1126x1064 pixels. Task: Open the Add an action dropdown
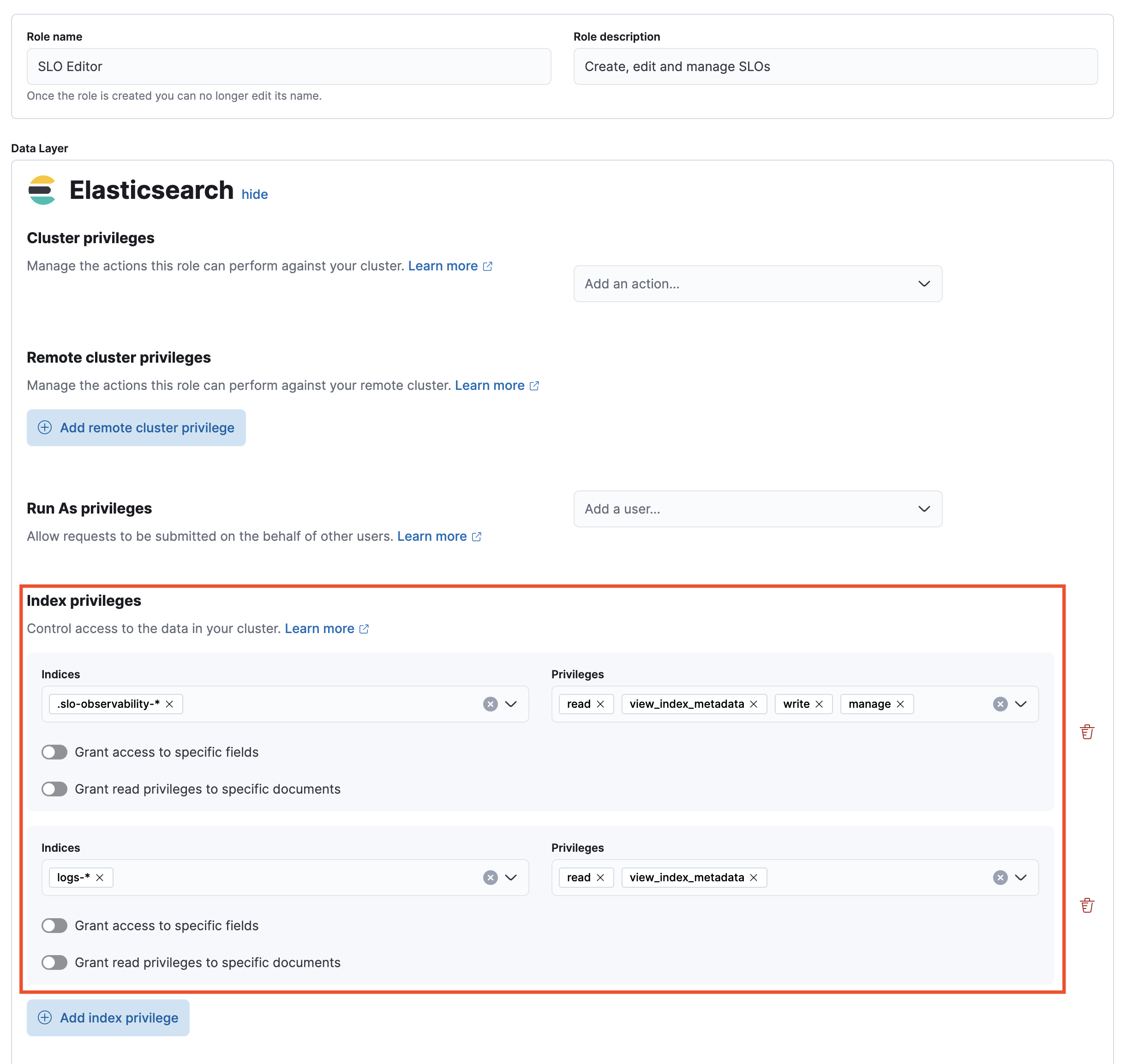757,284
